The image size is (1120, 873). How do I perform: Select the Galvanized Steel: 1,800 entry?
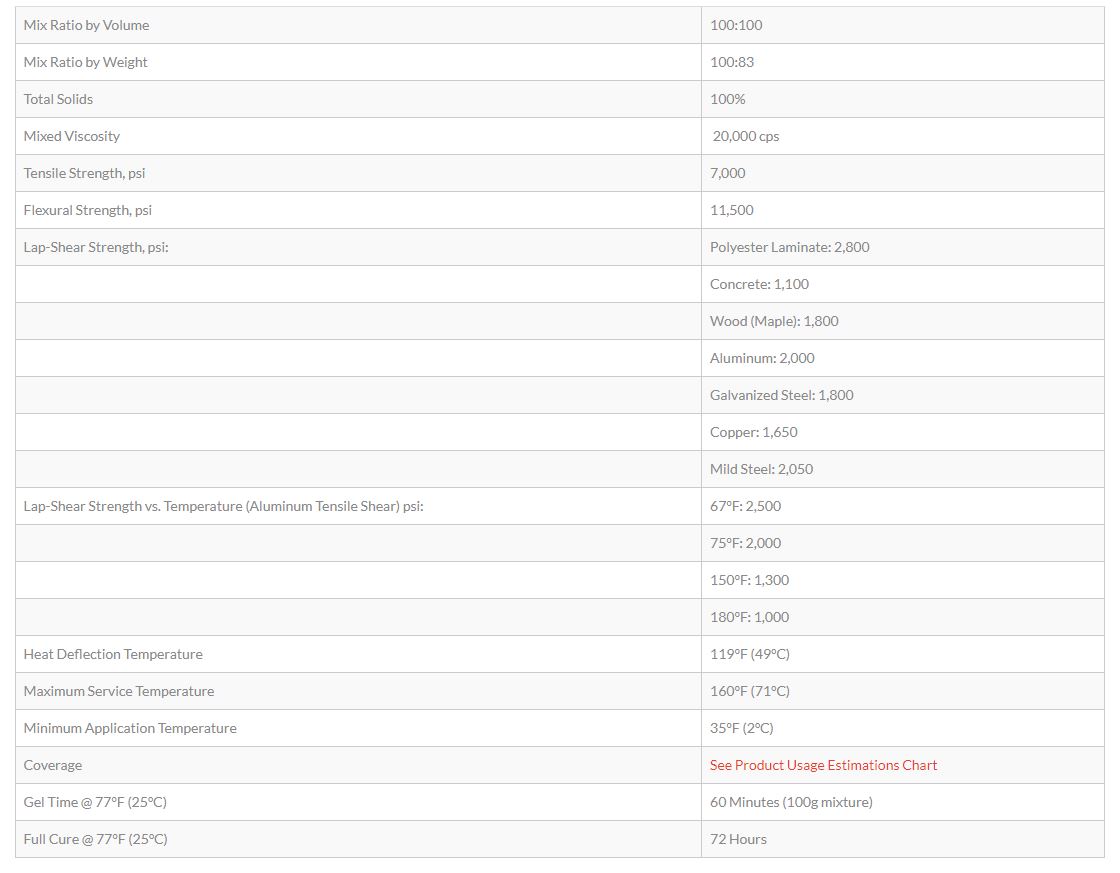[781, 395]
